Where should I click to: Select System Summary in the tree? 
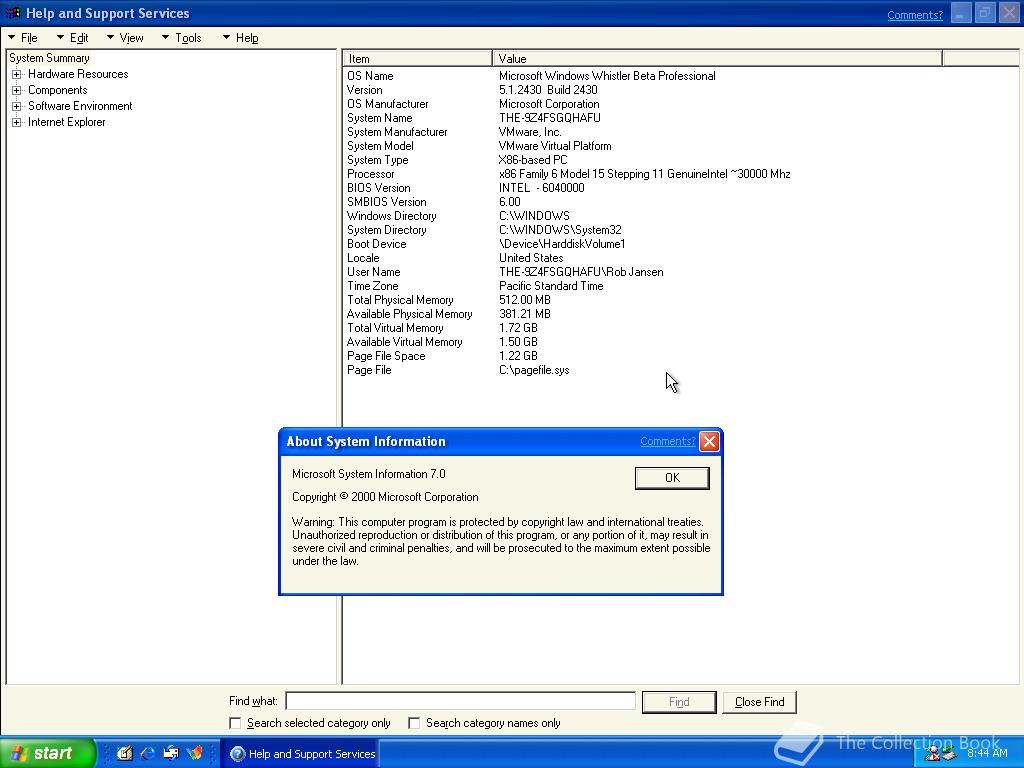pos(49,58)
